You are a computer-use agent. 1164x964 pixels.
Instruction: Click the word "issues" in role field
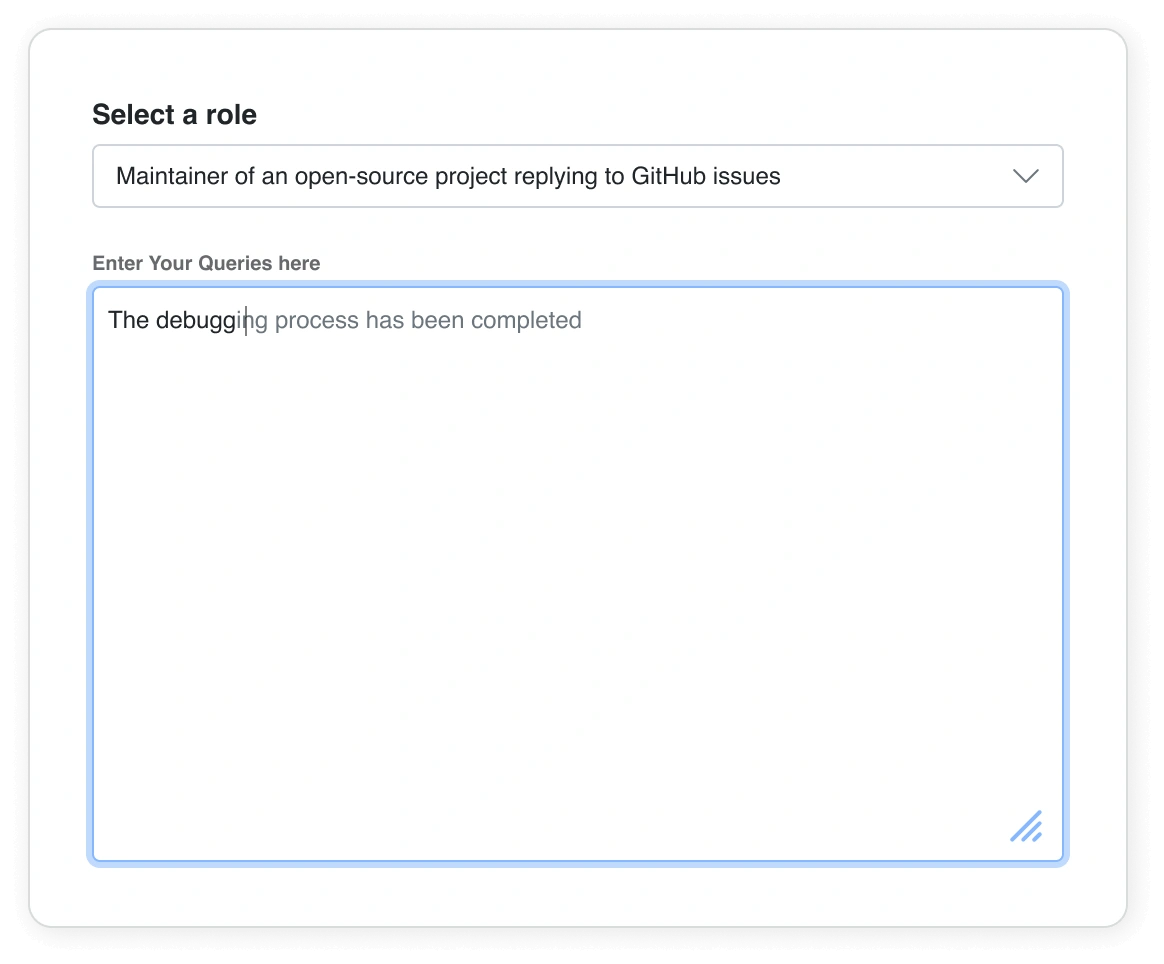coord(746,177)
